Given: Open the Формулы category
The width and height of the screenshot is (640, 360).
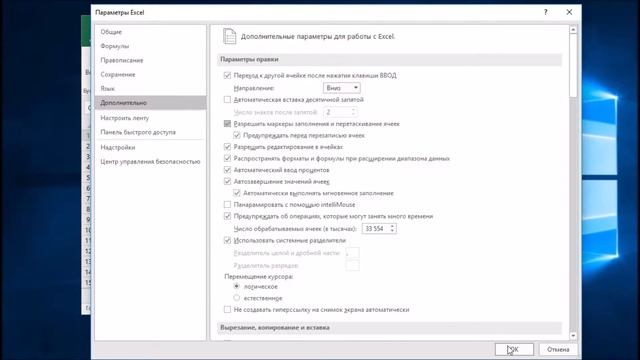Looking at the screenshot, I should tap(115, 46).
